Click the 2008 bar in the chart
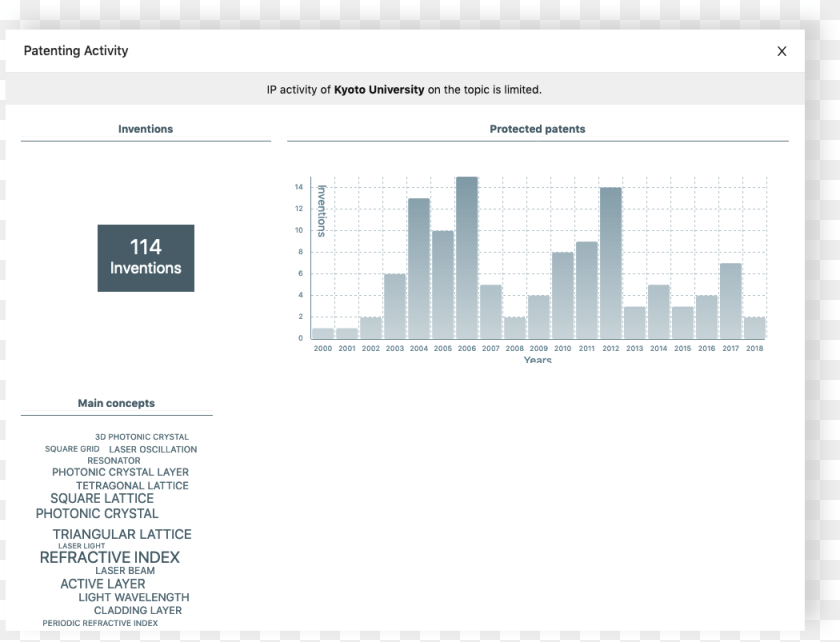Viewport: 840px width, 642px height. point(515,328)
